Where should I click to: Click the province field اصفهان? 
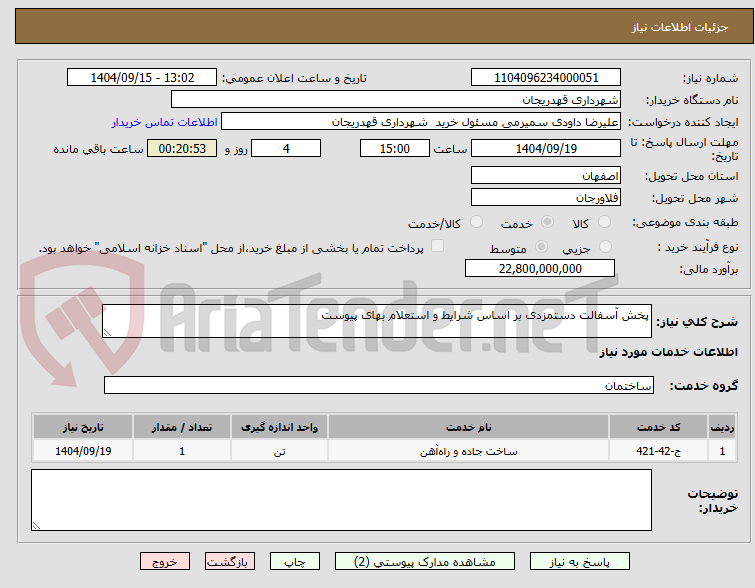click(546, 176)
